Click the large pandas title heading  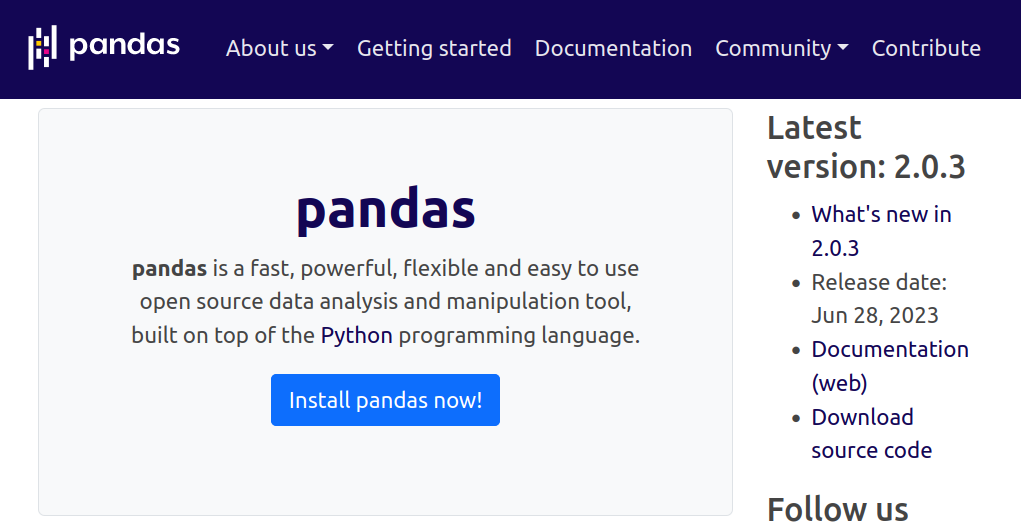(x=385, y=210)
